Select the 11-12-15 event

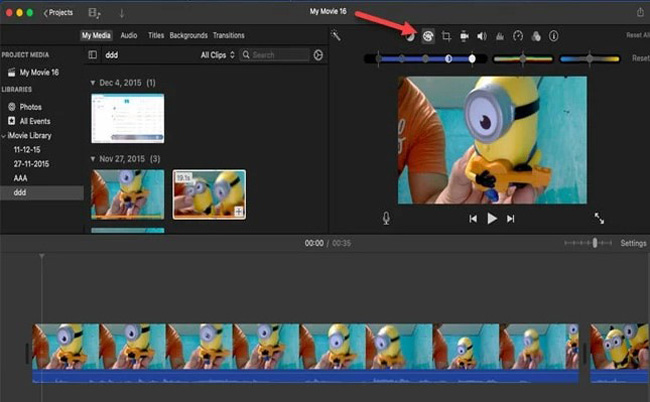[27, 150]
